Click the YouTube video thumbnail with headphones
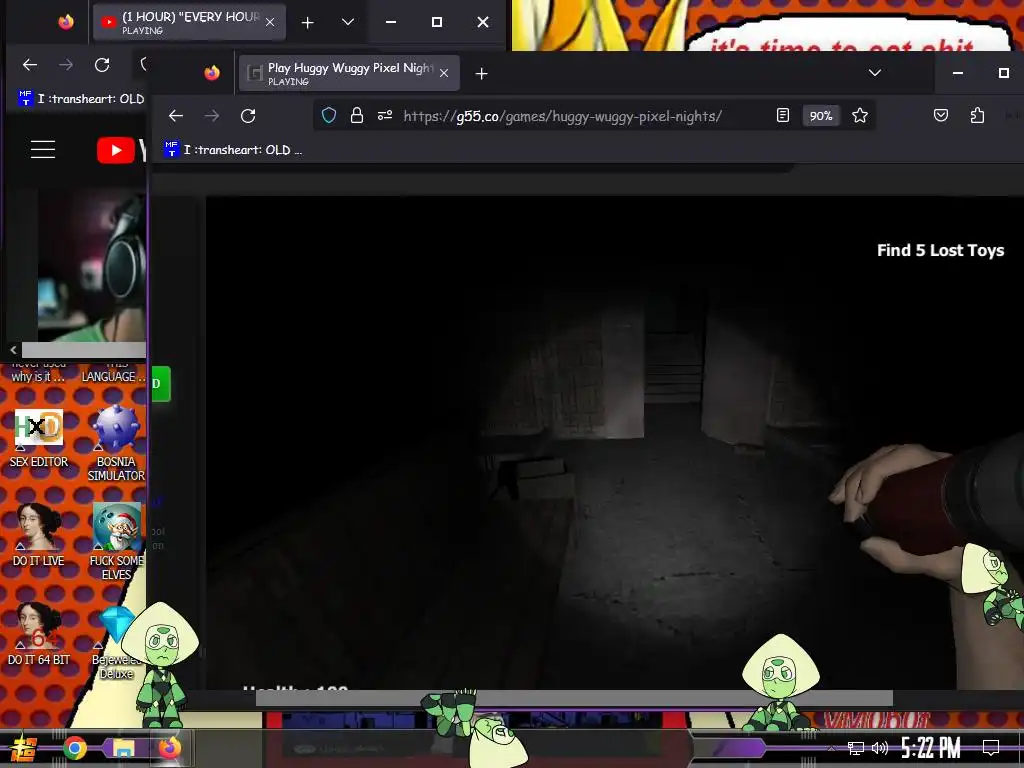The width and height of the screenshot is (1024, 768). click(91, 264)
